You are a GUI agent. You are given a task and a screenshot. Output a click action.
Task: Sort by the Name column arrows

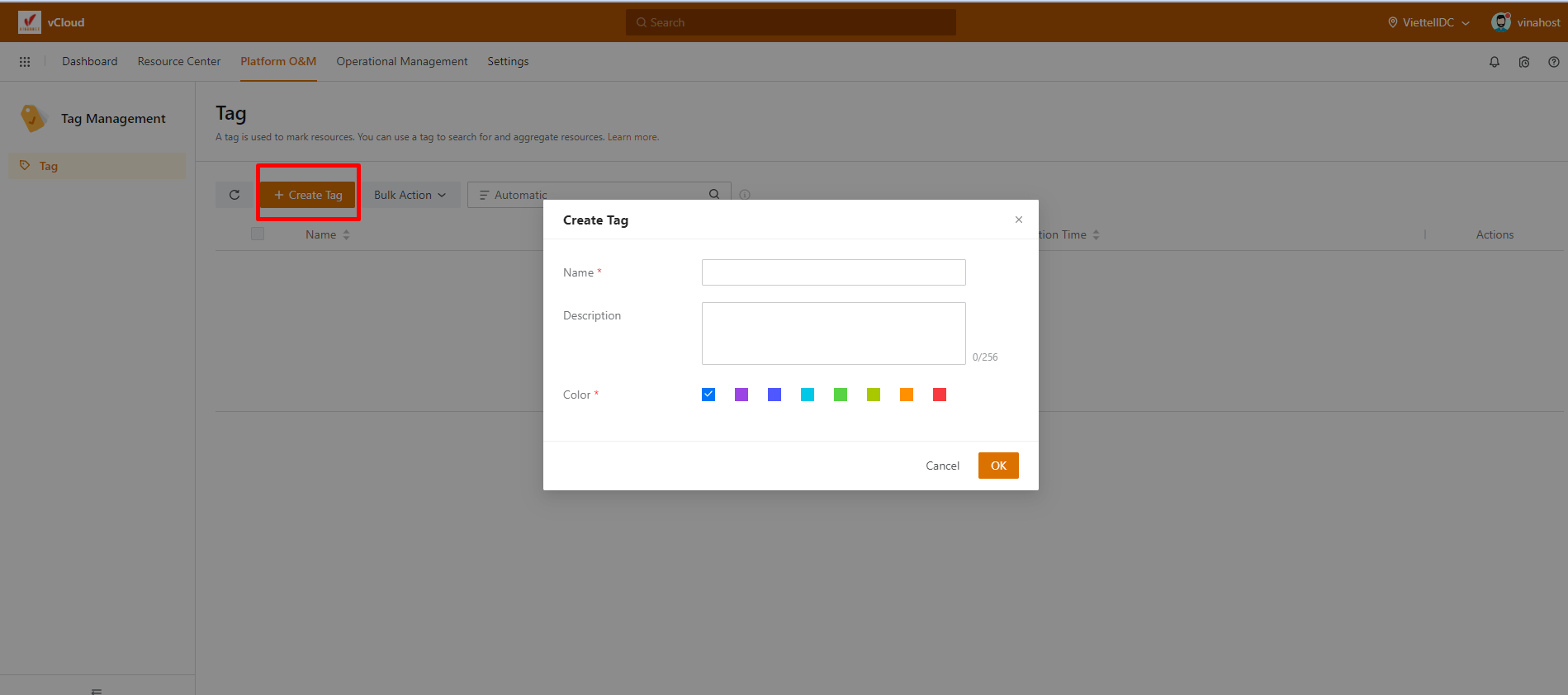click(x=347, y=235)
